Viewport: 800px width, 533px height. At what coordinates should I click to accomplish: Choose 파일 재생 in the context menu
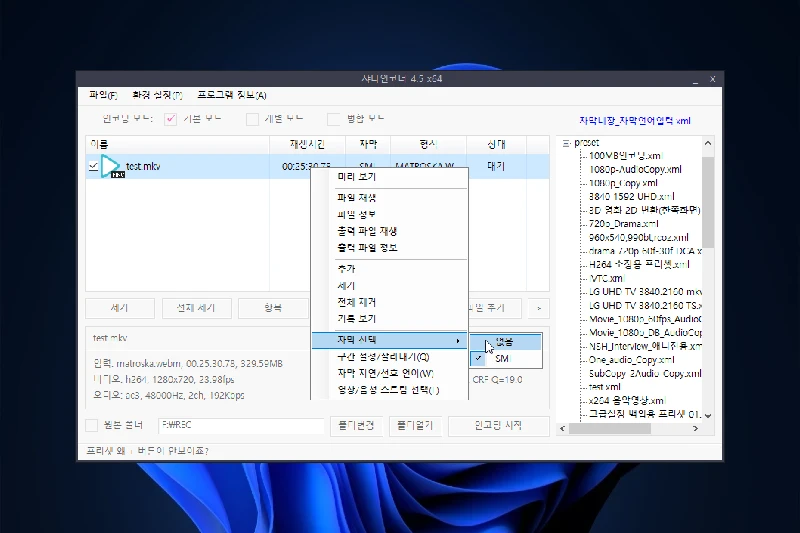(390, 197)
